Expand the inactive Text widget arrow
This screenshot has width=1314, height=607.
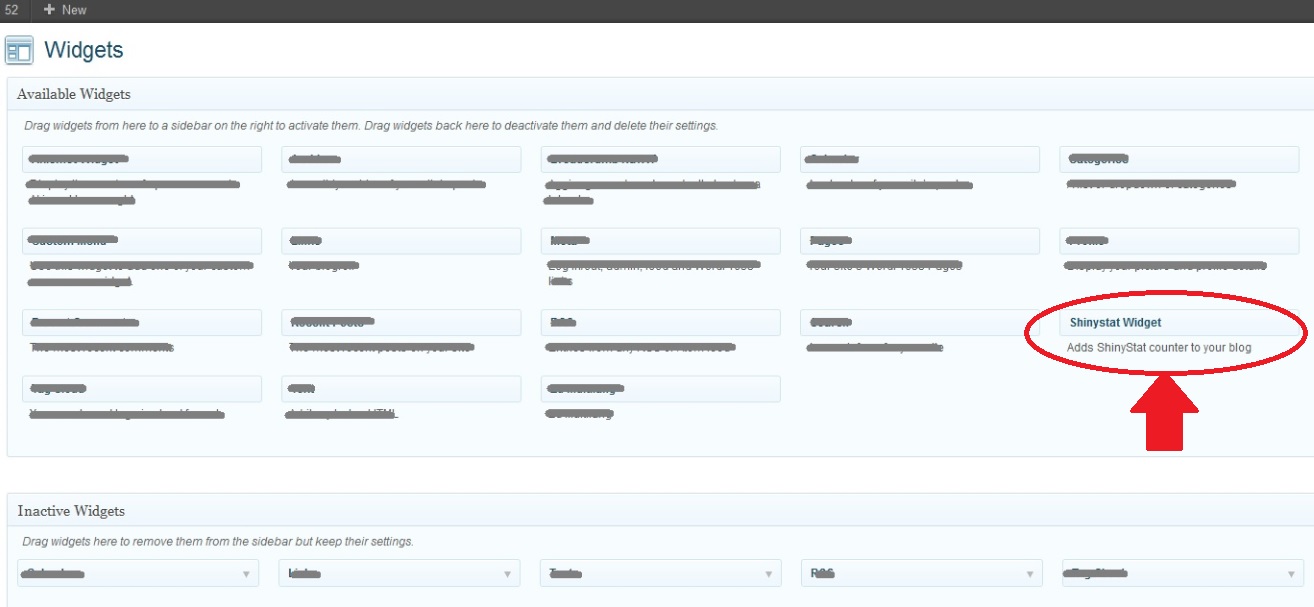pos(769,574)
